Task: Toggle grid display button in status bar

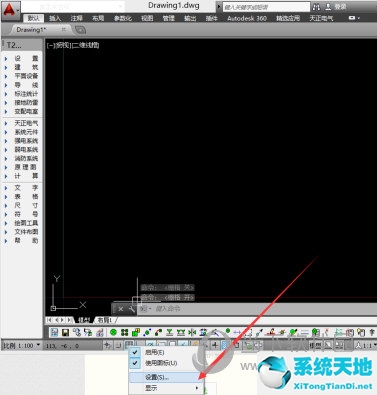Action: 129,345
